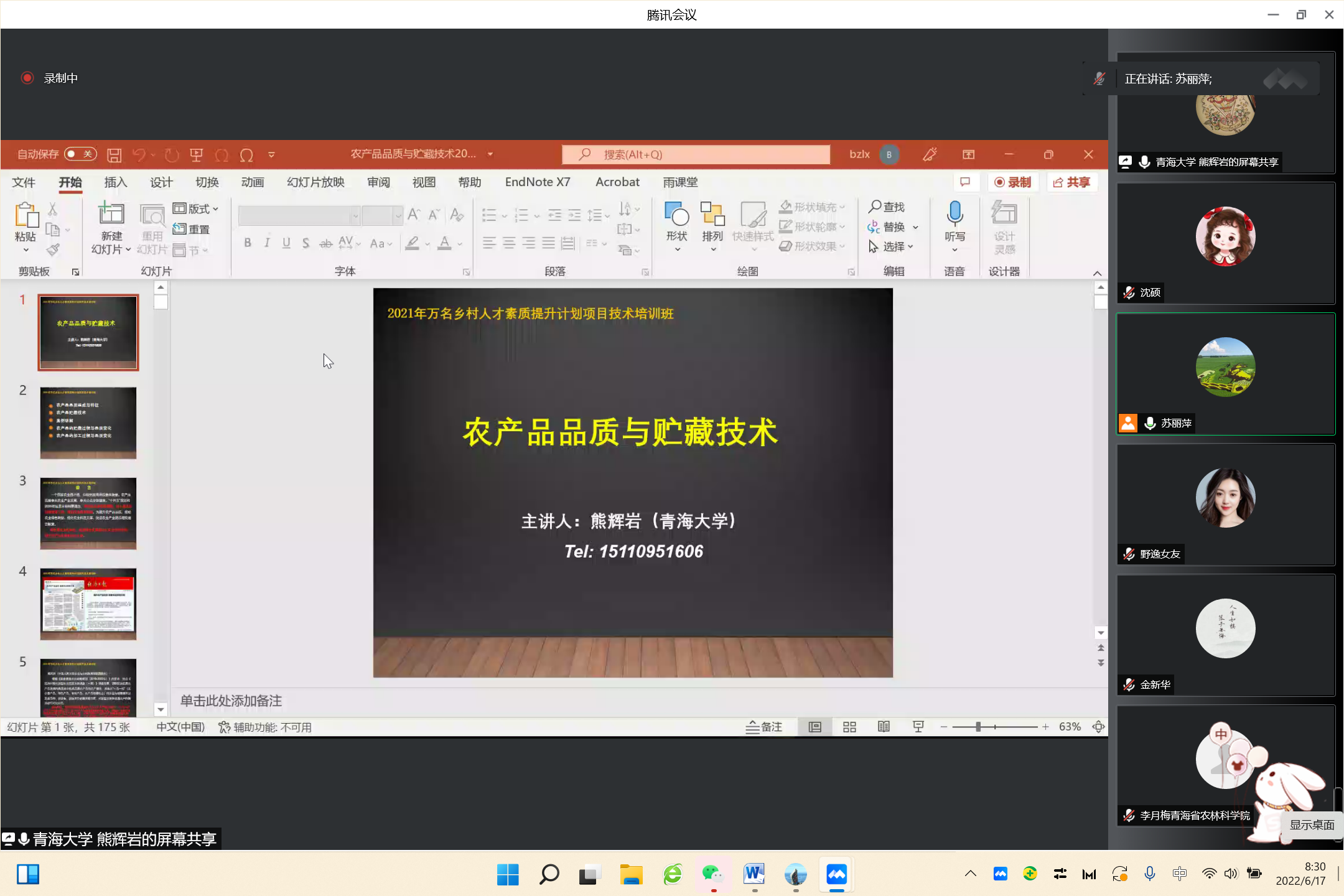
Task: Click the Format Painter brush icon
Action: coord(53,250)
